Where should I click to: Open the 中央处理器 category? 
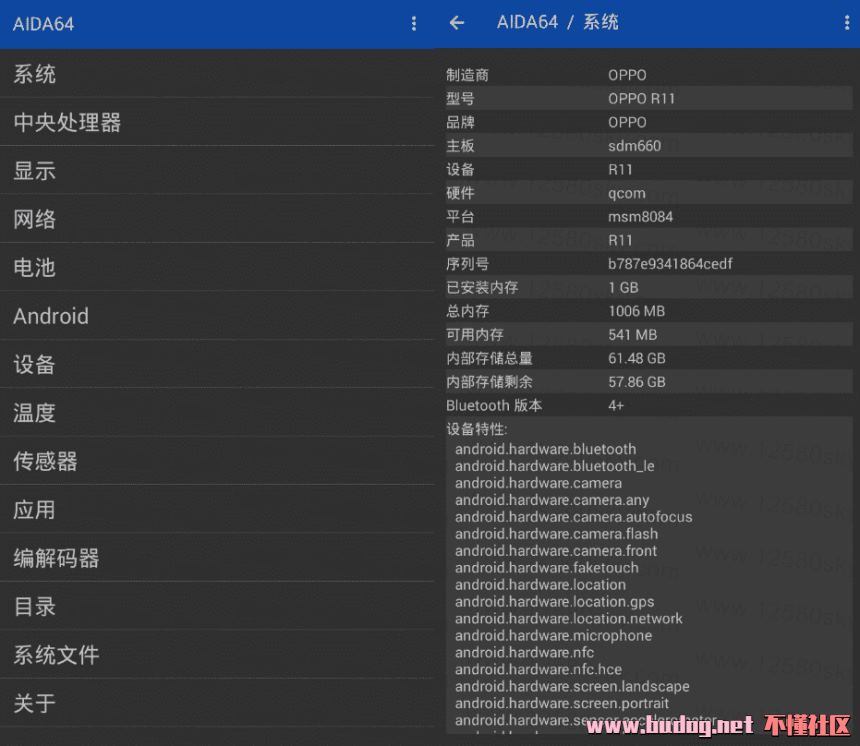coord(217,122)
